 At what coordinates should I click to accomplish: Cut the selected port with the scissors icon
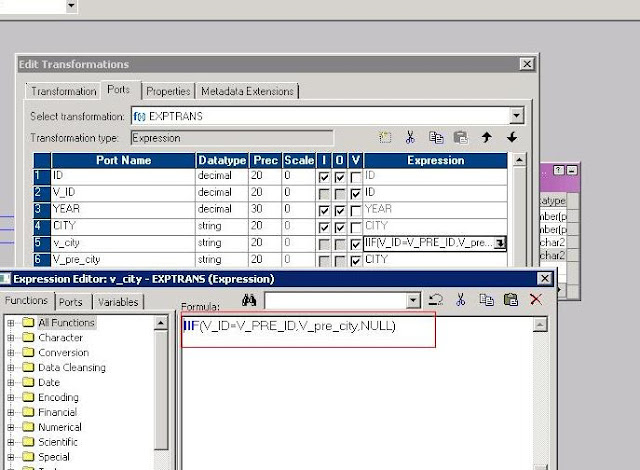pyautogui.click(x=410, y=137)
